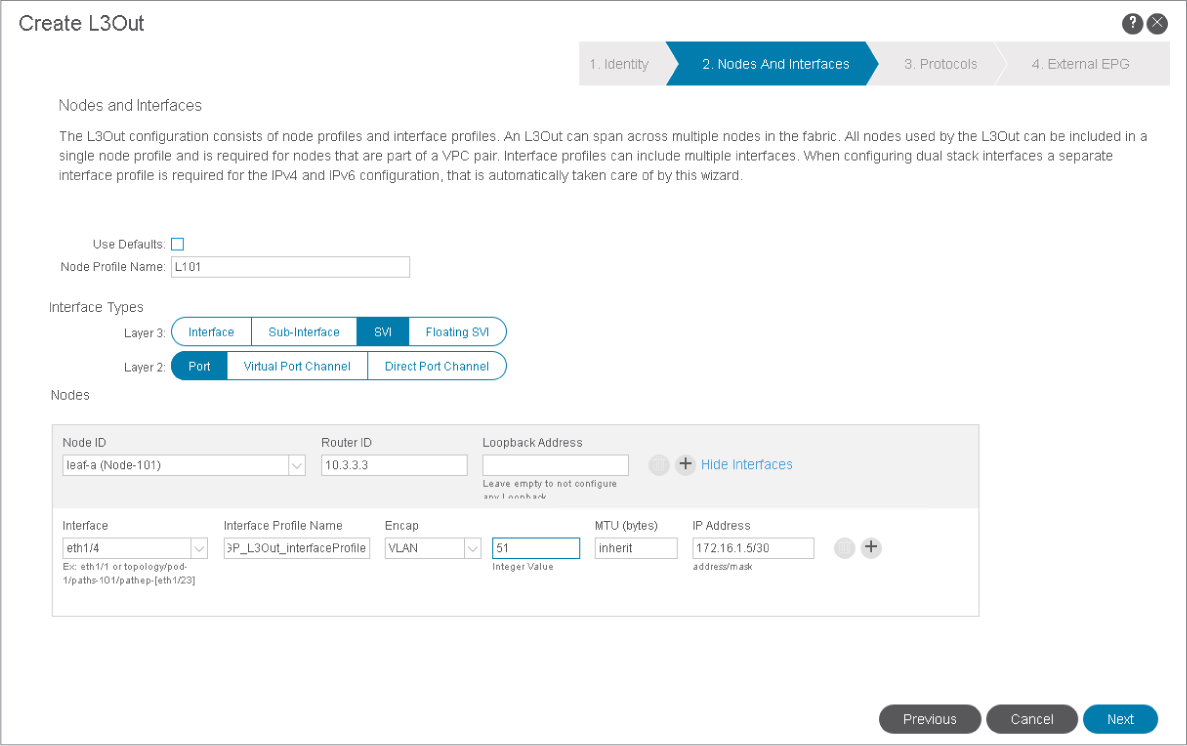Select SVI Layer 3 interface type
The width and height of the screenshot is (1187, 746).
click(x=382, y=332)
